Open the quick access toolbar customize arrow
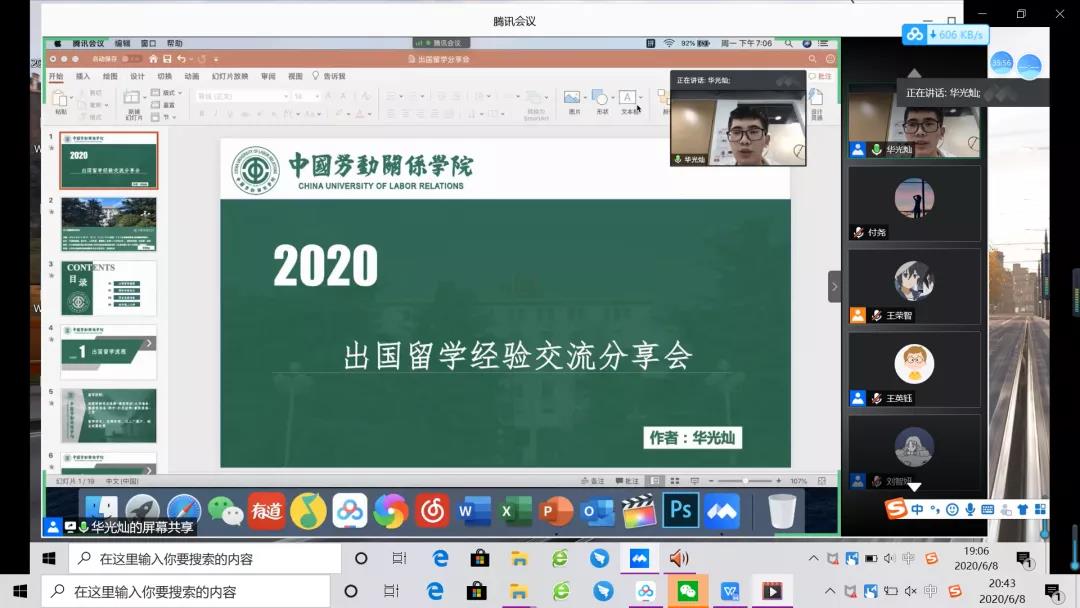This screenshot has height=608, width=1080. coord(216,59)
